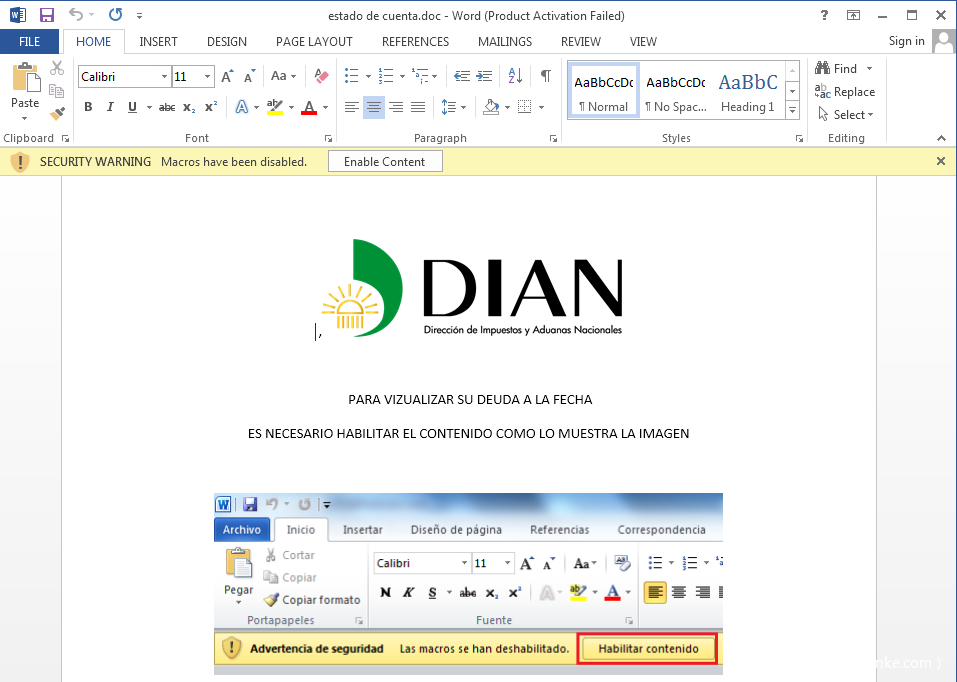Click the Replace button in Editing group
957x682 pixels.
(845, 92)
